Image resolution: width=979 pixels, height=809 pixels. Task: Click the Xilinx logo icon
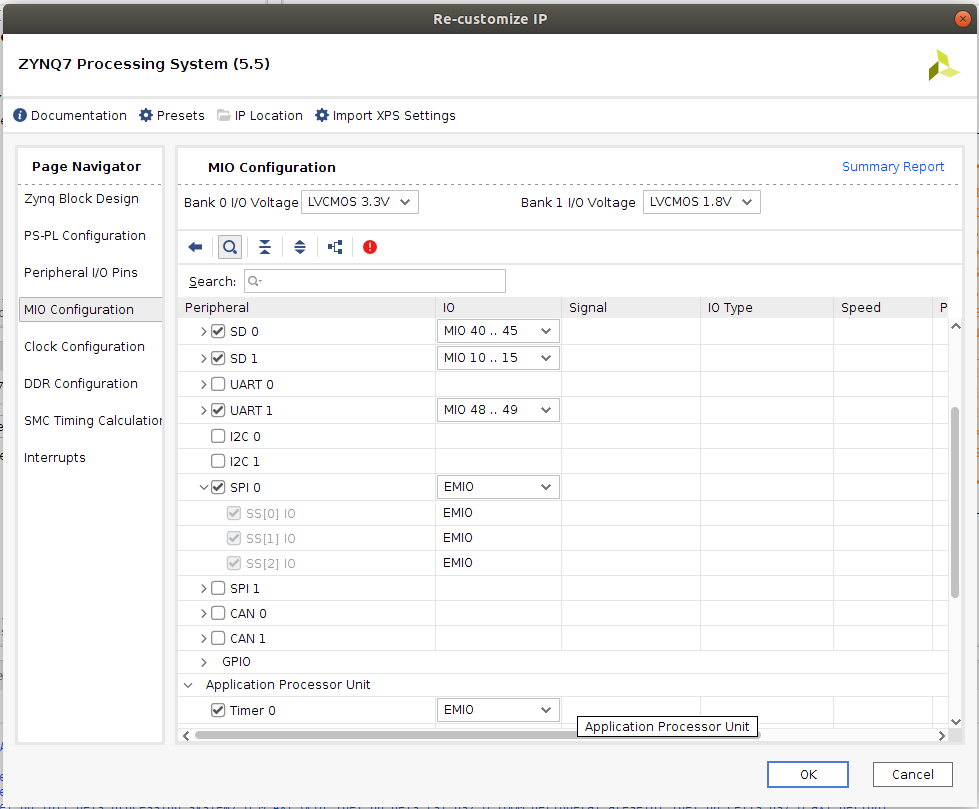pyautogui.click(x=943, y=66)
